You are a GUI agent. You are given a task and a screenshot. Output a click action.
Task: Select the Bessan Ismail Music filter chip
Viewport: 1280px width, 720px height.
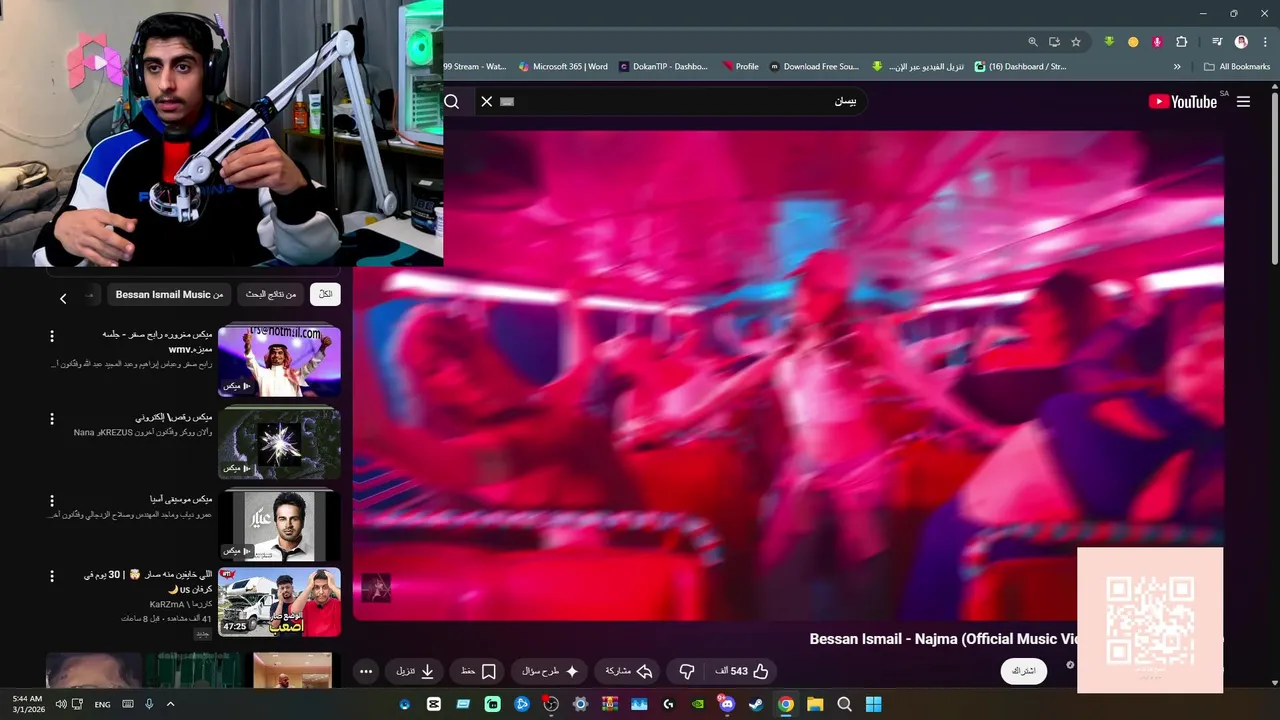click(169, 294)
